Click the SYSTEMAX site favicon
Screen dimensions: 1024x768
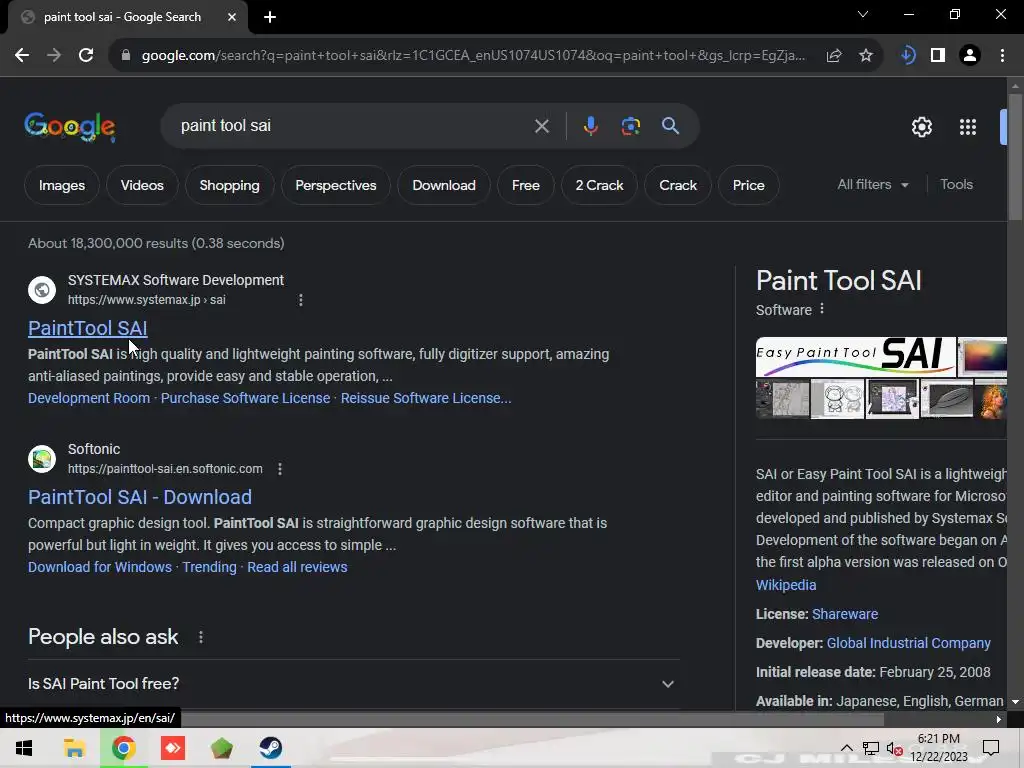coord(42,290)
